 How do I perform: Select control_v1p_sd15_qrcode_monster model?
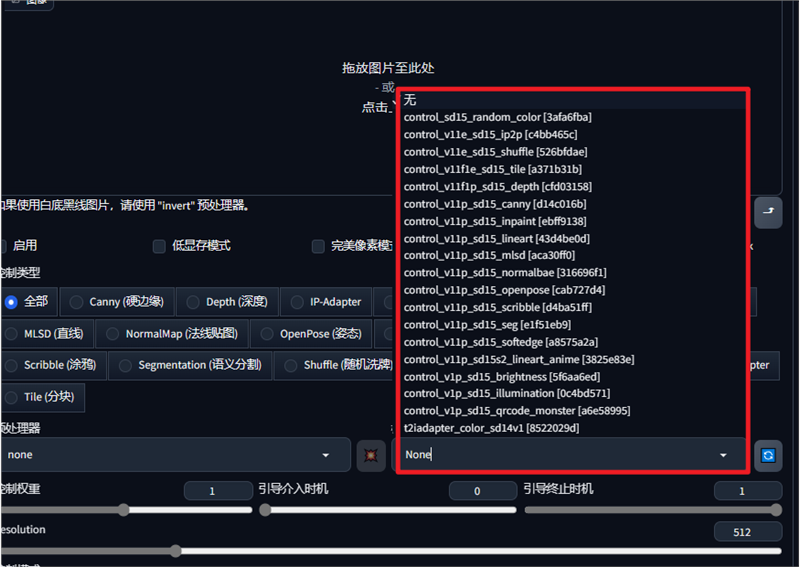[x=571, y=411]
